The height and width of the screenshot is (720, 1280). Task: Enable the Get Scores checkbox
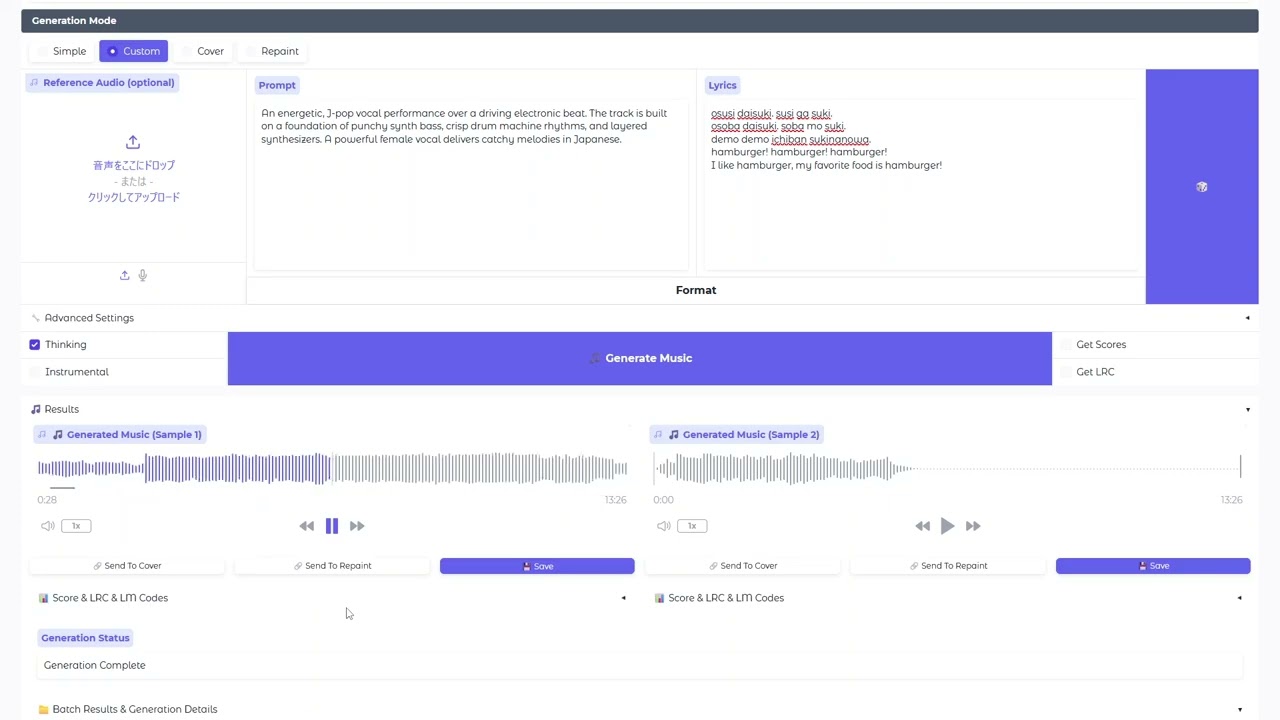(x=1067, y=344)
